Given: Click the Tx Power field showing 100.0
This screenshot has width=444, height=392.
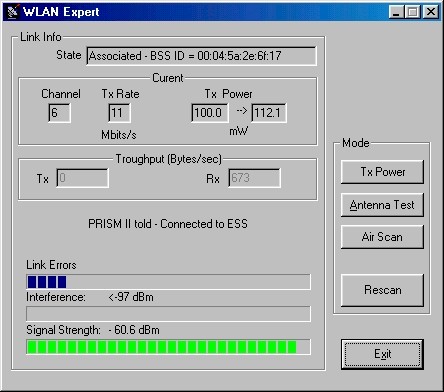Looking at the screenshot, I should [210, 113].
